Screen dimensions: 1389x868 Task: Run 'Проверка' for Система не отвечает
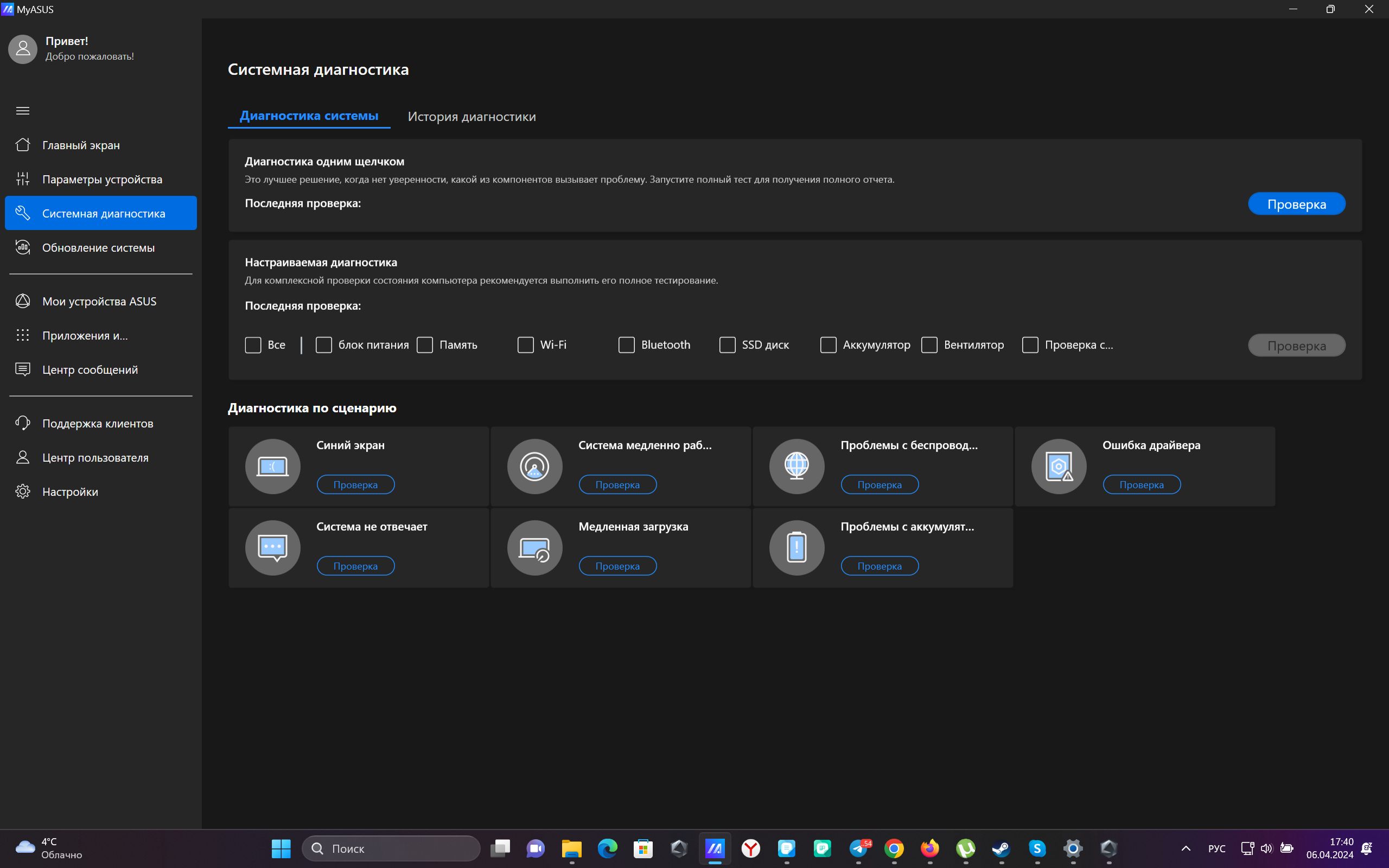click(x=355, y=566)
